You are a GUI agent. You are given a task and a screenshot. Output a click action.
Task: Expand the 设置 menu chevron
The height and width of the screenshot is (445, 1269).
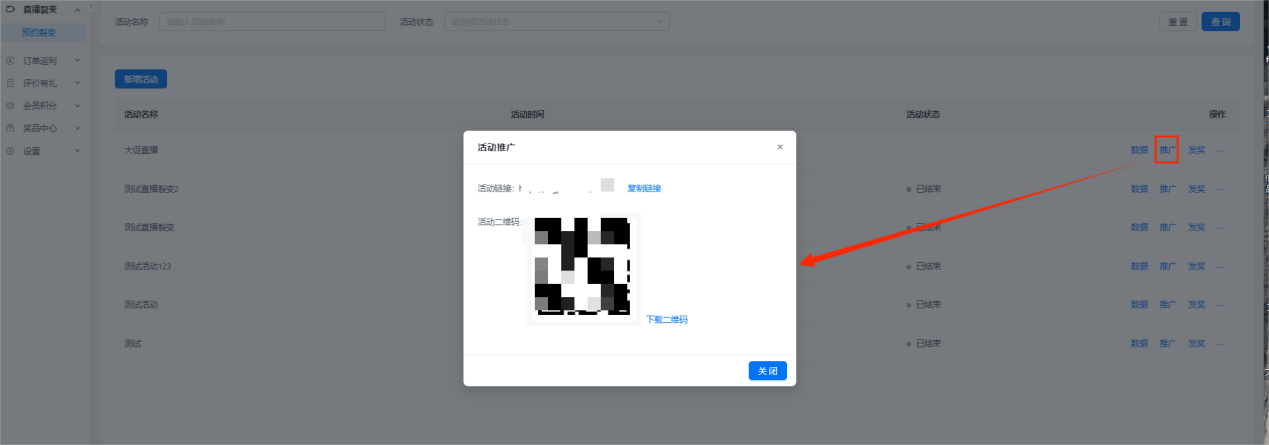[x=78, y=151]
